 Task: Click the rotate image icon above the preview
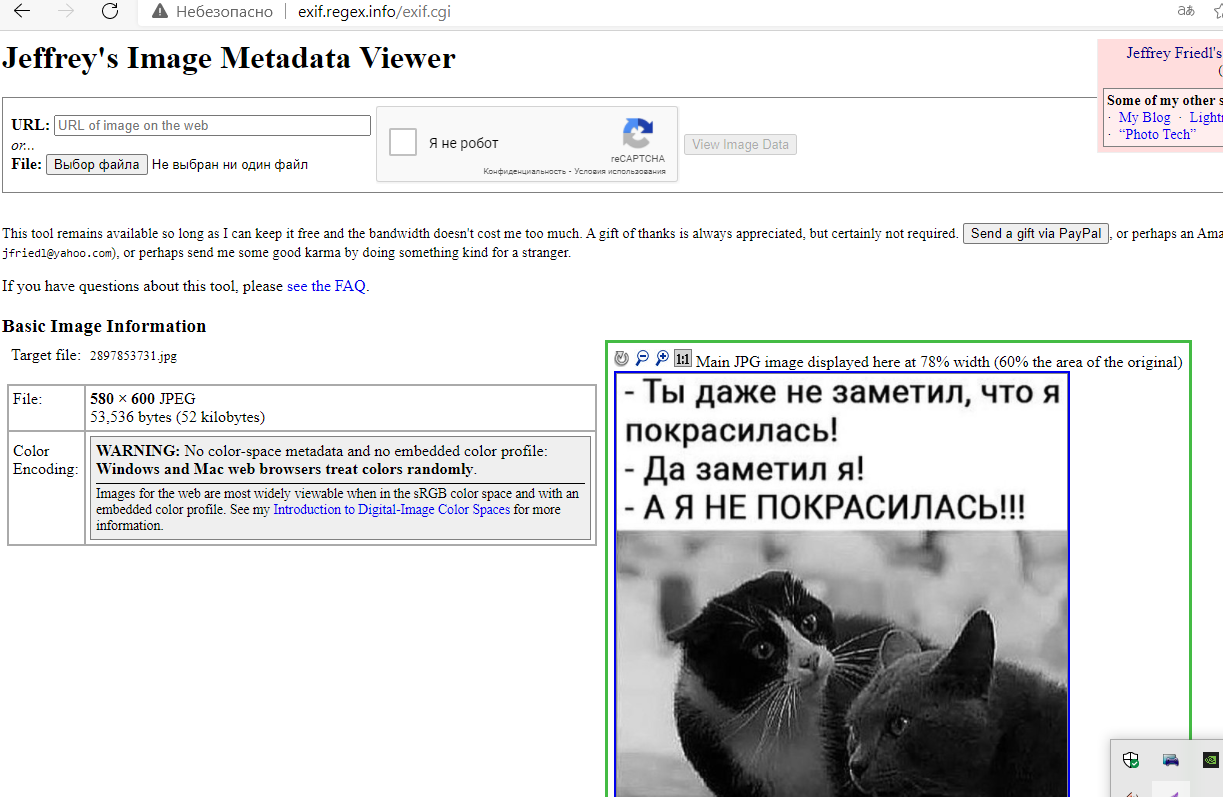[x=622, y=358]
